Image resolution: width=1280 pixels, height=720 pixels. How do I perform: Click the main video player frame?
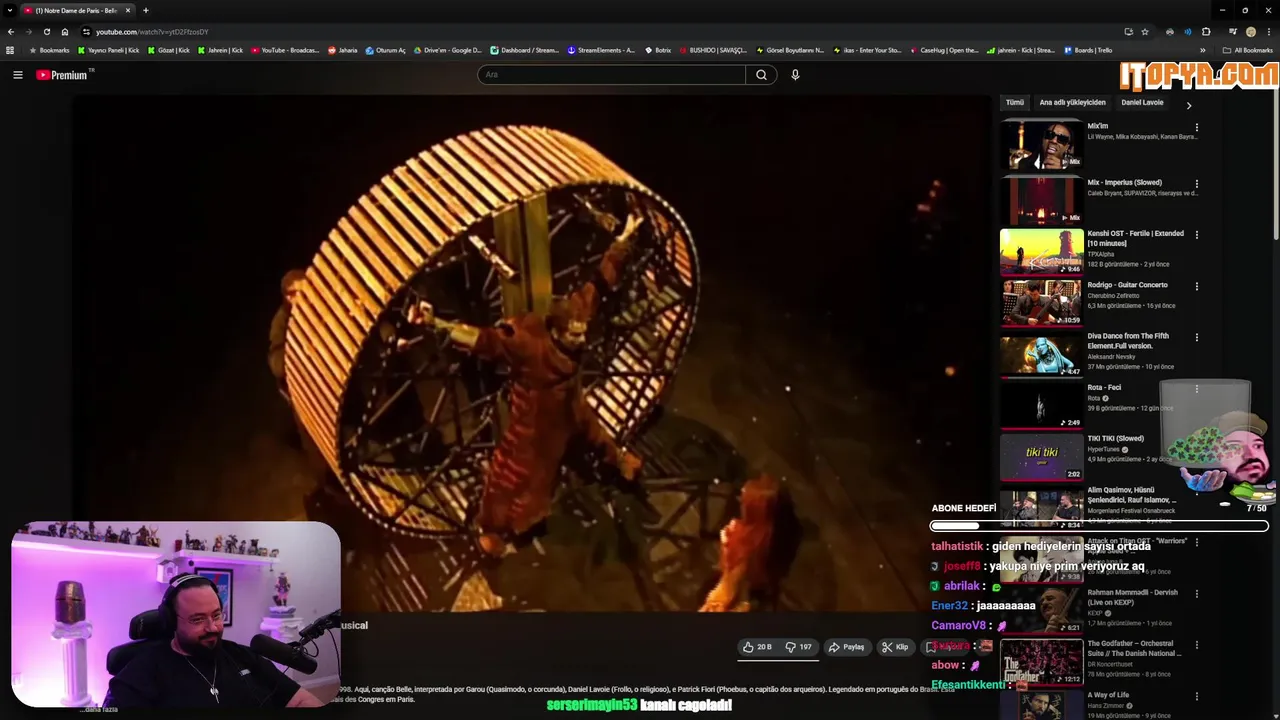(530, 353)
